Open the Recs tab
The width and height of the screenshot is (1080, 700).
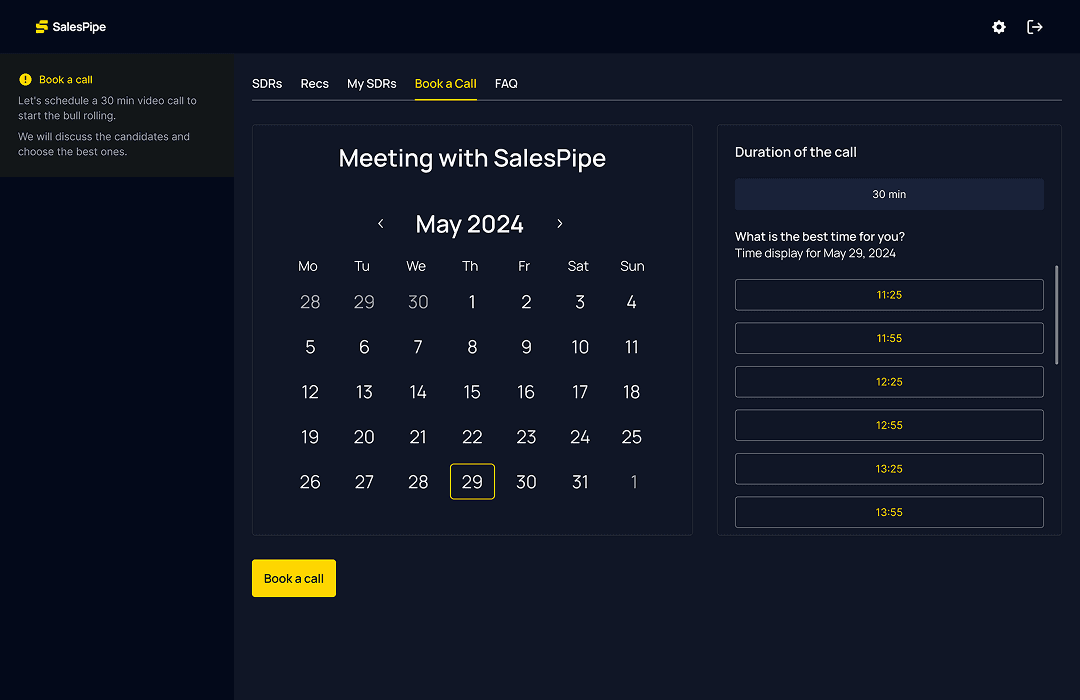[314, 84]
